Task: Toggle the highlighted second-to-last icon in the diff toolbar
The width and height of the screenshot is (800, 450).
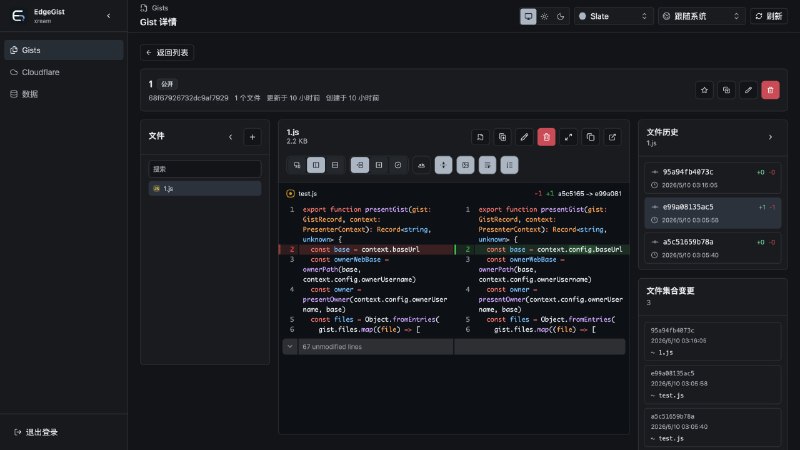Action: [x=487, y=165]
